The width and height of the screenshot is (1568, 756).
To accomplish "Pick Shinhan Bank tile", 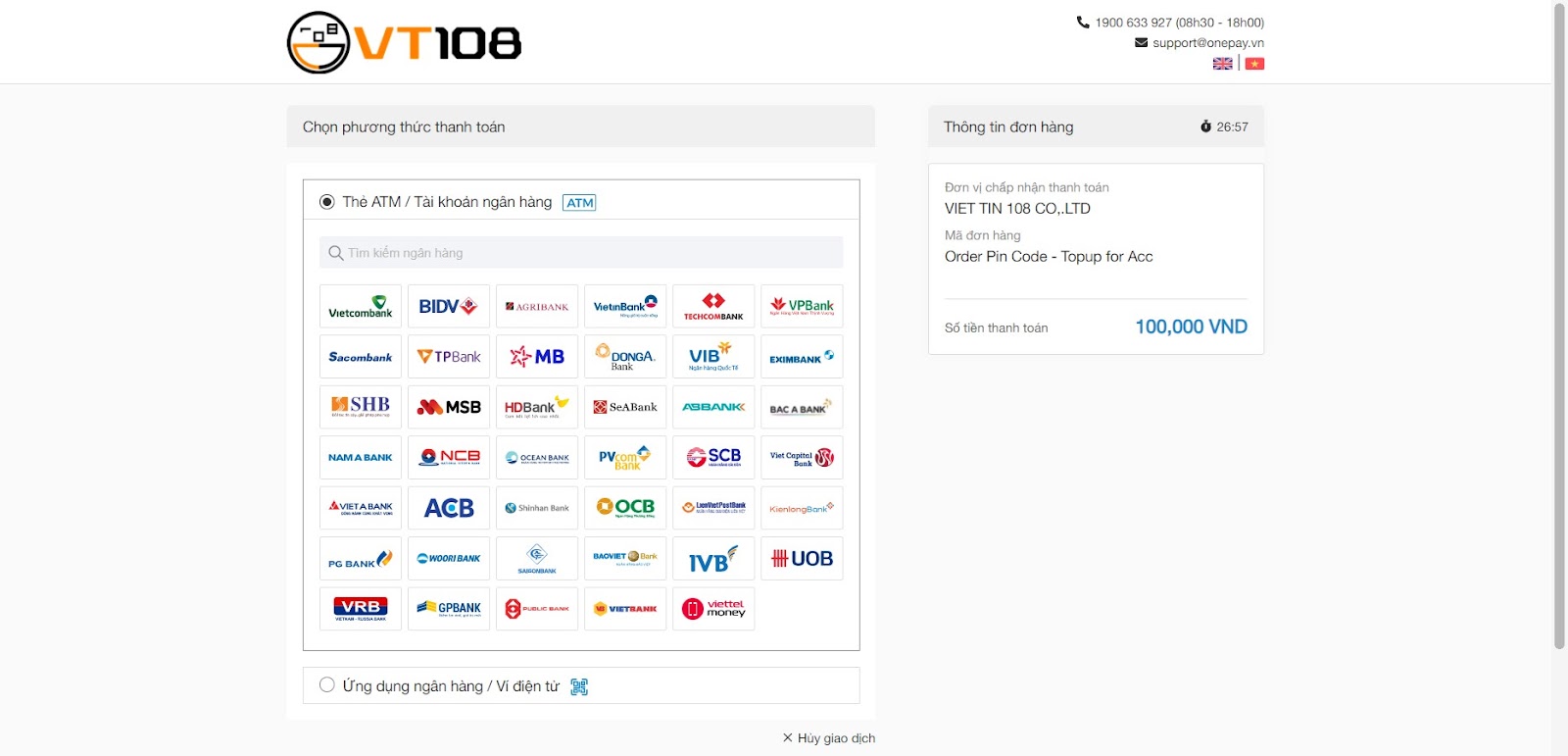I will pos(537,508).
